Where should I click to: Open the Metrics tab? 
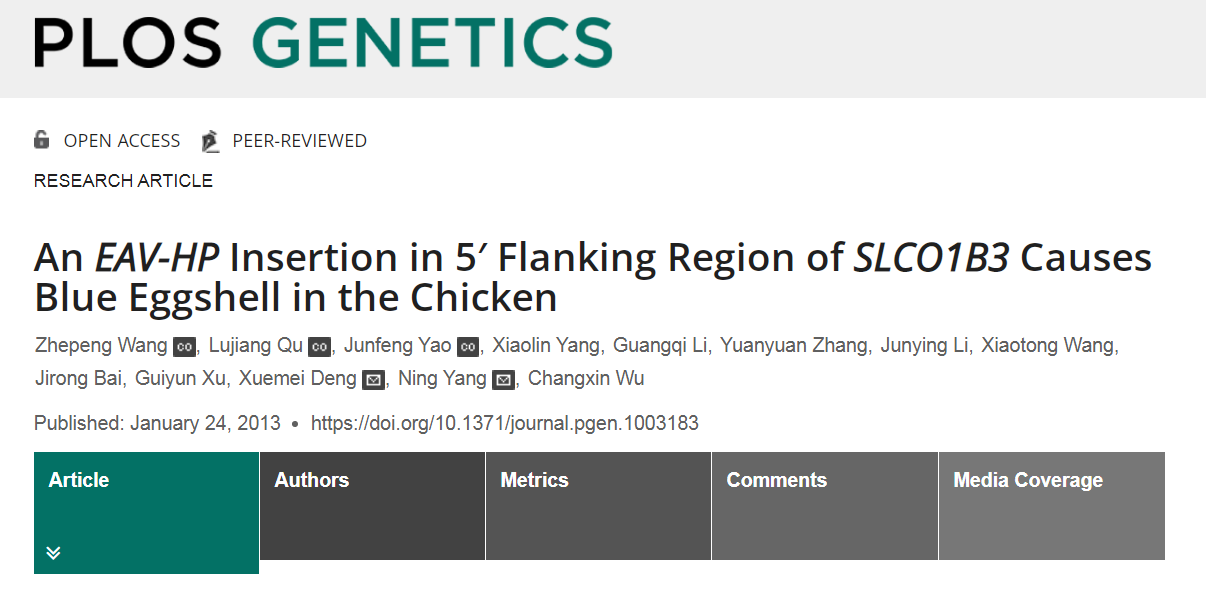[598, 506]
